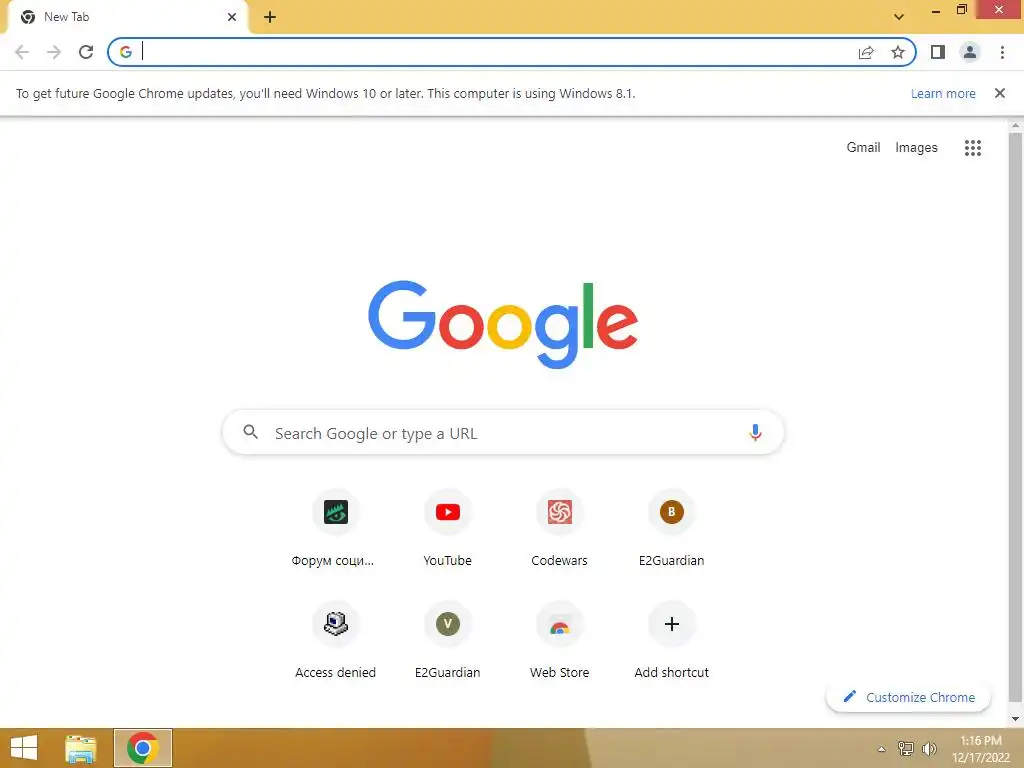This screenshot has width=1024, height=768.
Task: Click the page vertical scrollbar
Action: pos(1016,418)
